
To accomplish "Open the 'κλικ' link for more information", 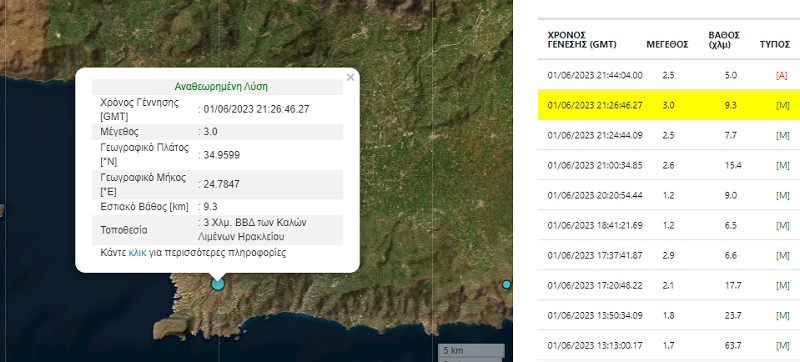I will point(137,252).
